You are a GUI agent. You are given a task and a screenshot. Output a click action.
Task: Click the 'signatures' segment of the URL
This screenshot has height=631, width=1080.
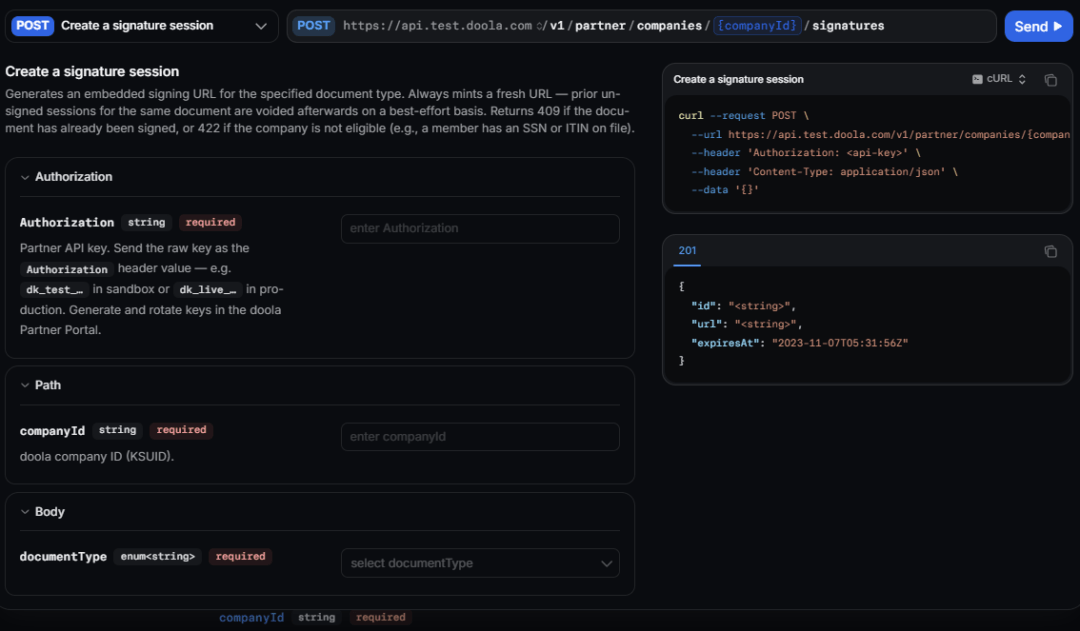tap(848, 25)
